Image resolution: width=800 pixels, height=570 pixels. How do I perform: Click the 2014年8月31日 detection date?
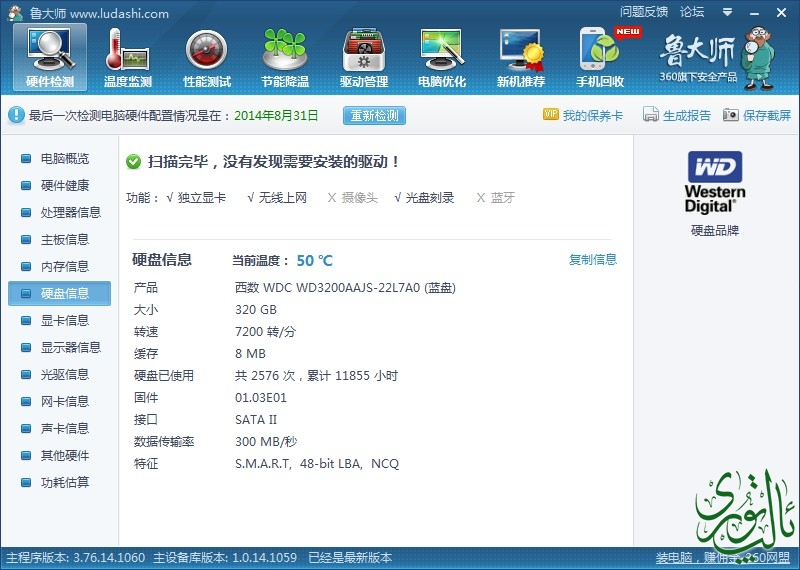pyautogui.click(x=276, y=115)
